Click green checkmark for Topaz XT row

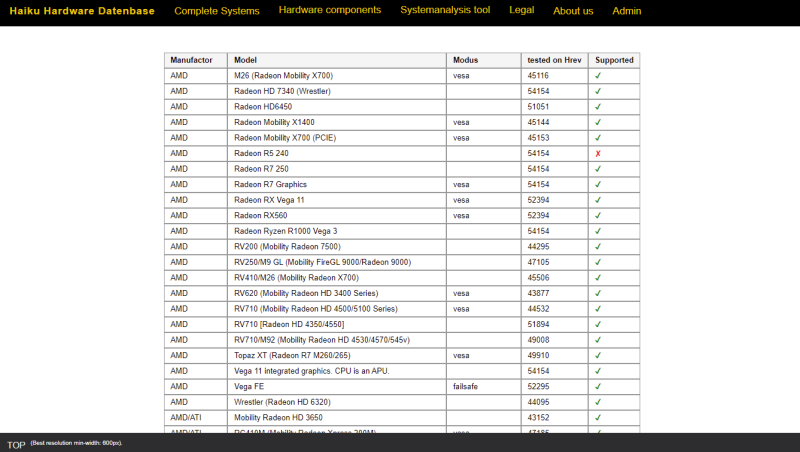(598, 356)
